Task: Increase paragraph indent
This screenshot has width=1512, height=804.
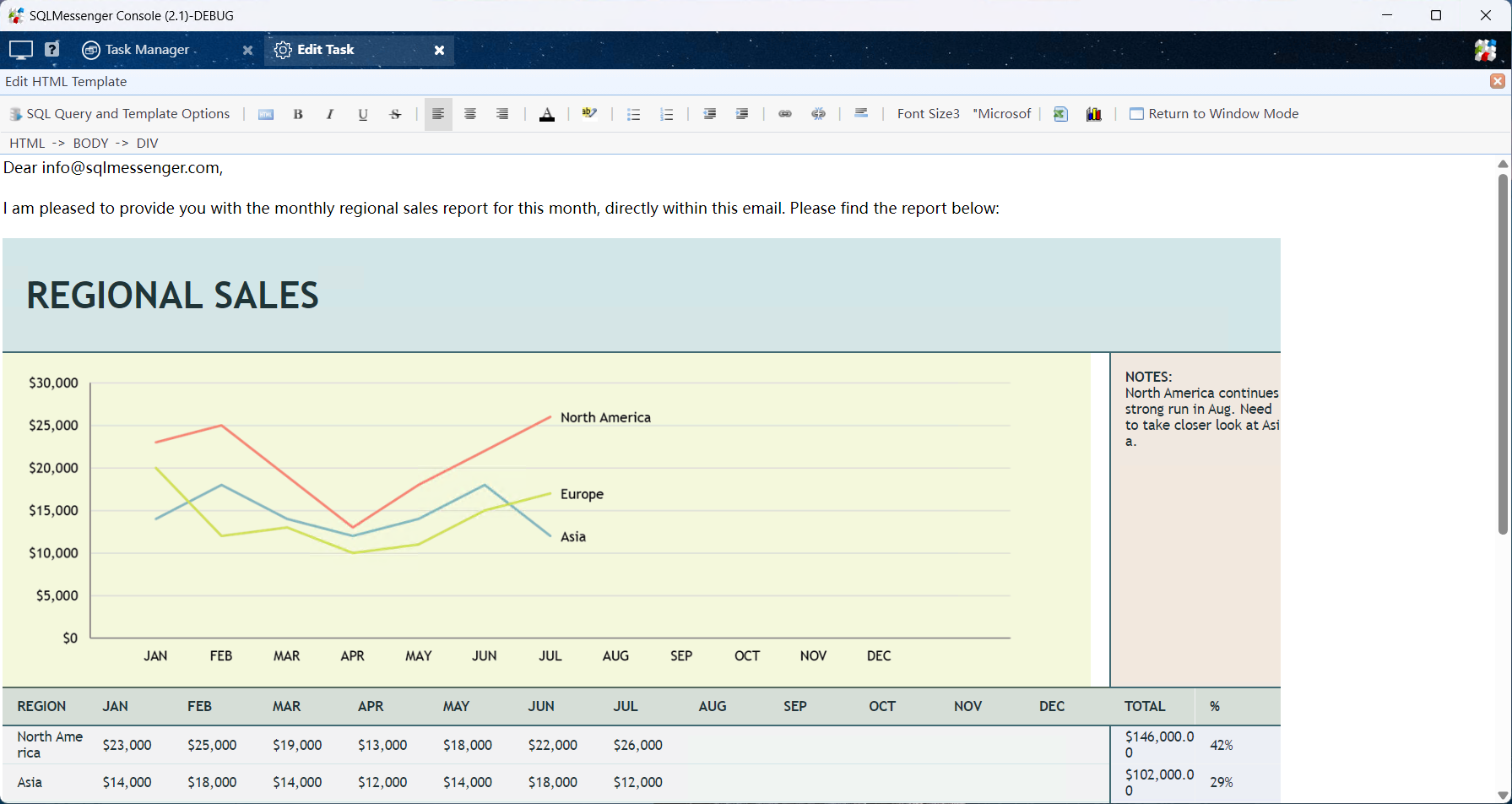Action: pos(742,114)
